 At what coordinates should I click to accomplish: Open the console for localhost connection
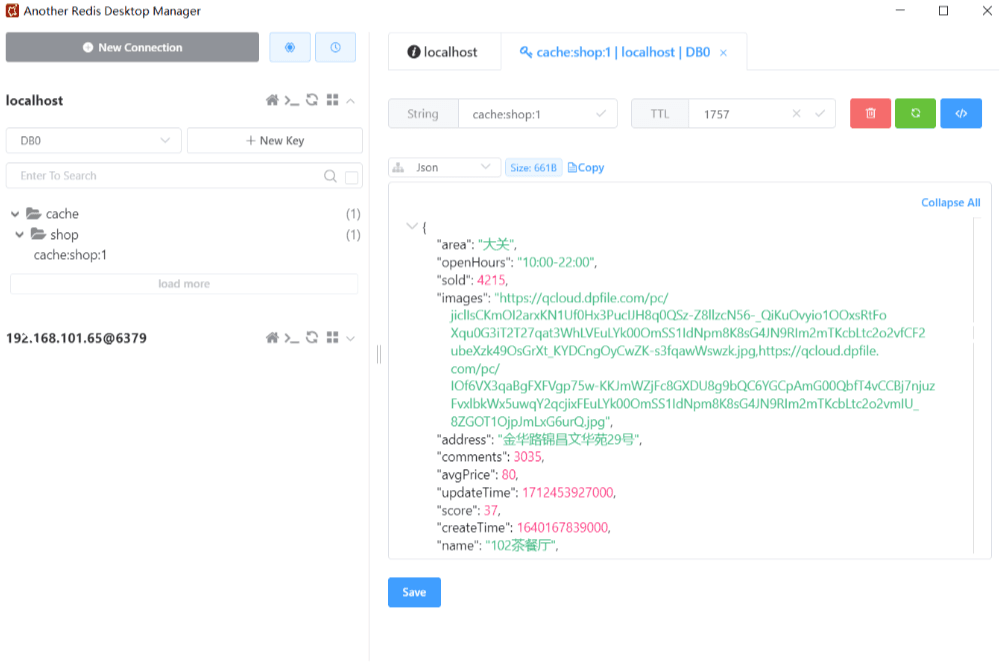click(291, 101)
